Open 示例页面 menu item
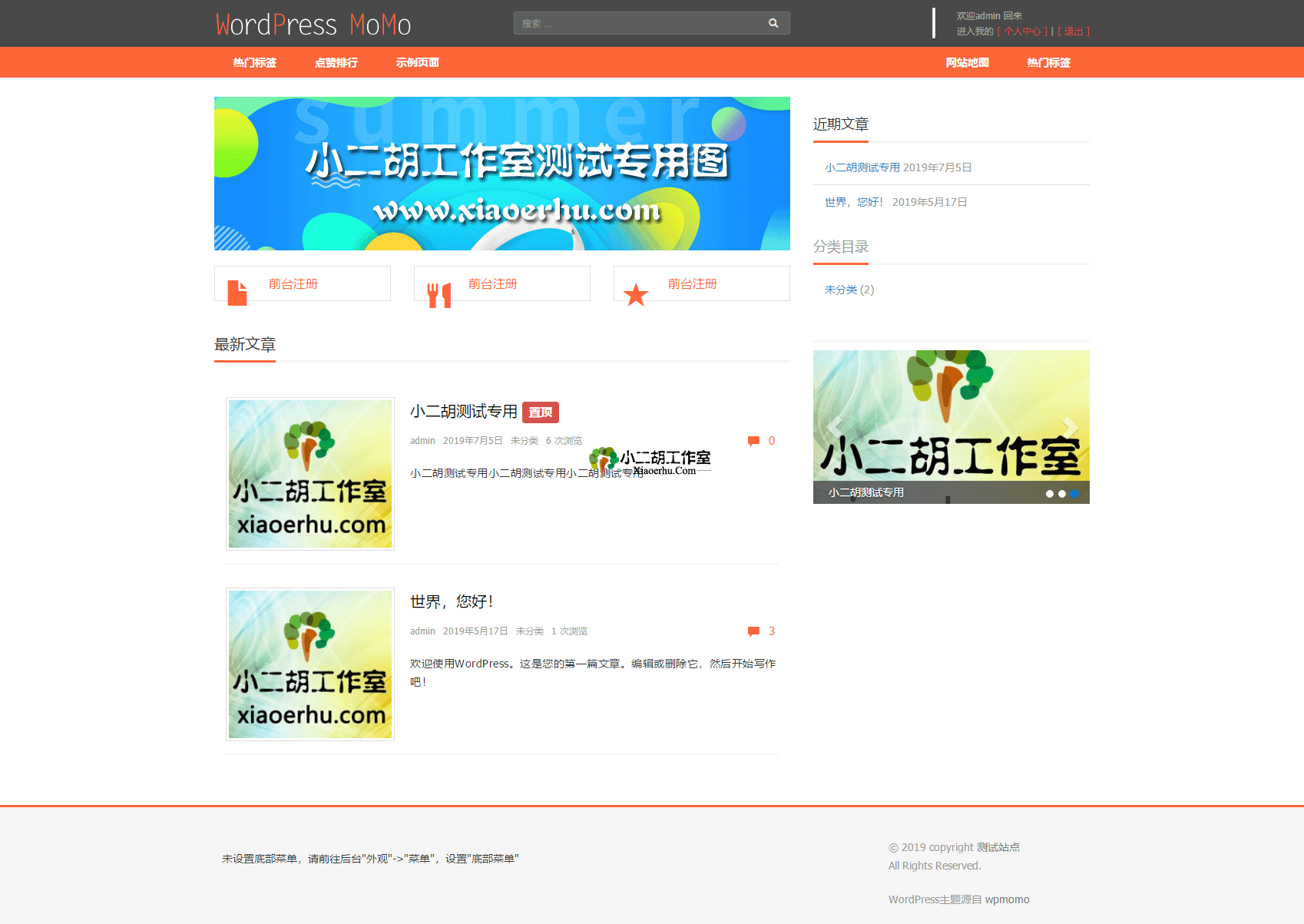Image resolution: width=1304 pixels, height=924 pixels. point(417,63)
